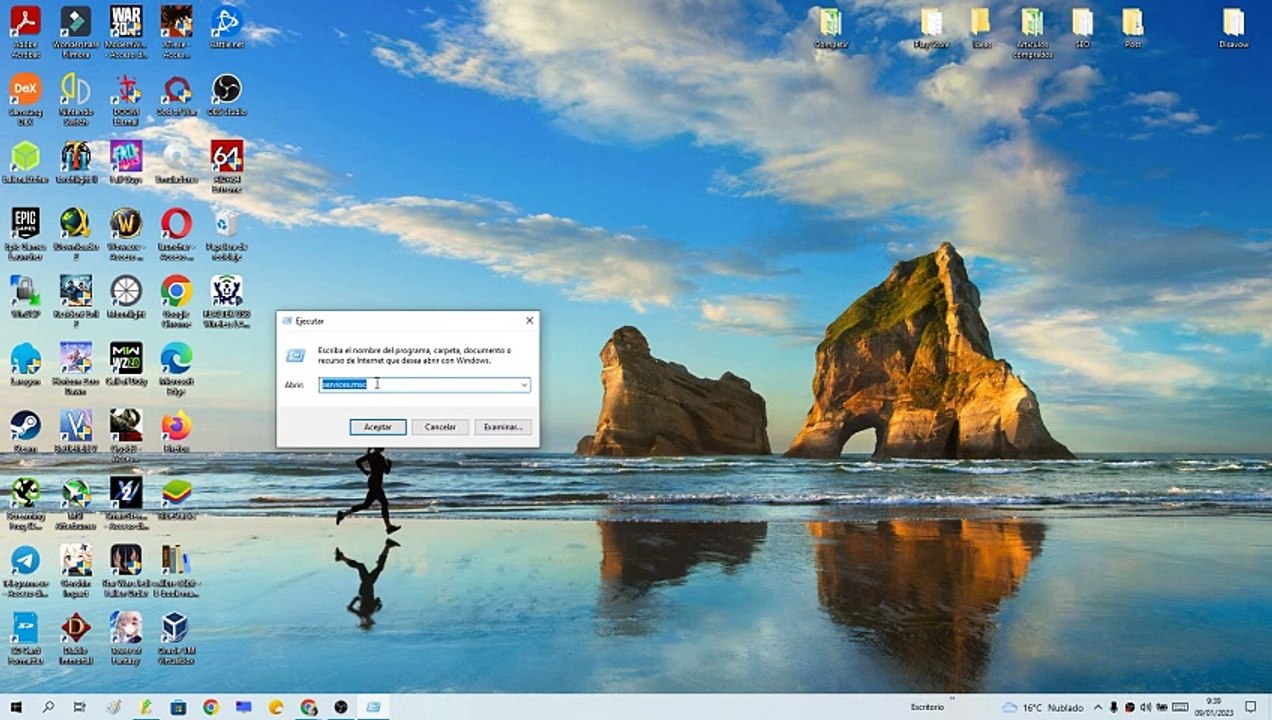Open the Compartir folder on the desktop

[831, 27]
